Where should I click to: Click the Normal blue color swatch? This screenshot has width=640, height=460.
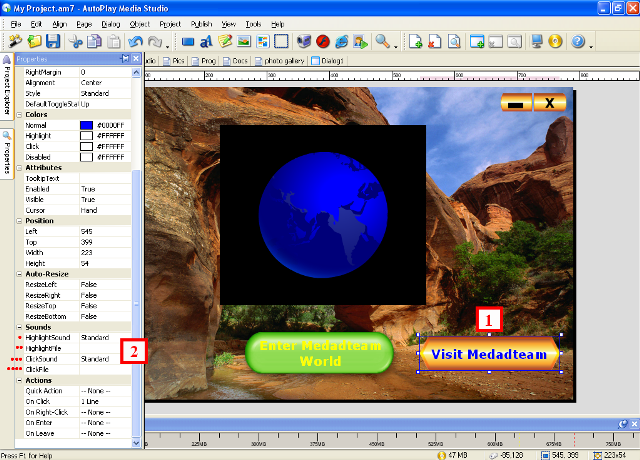[x=86, y=125]
